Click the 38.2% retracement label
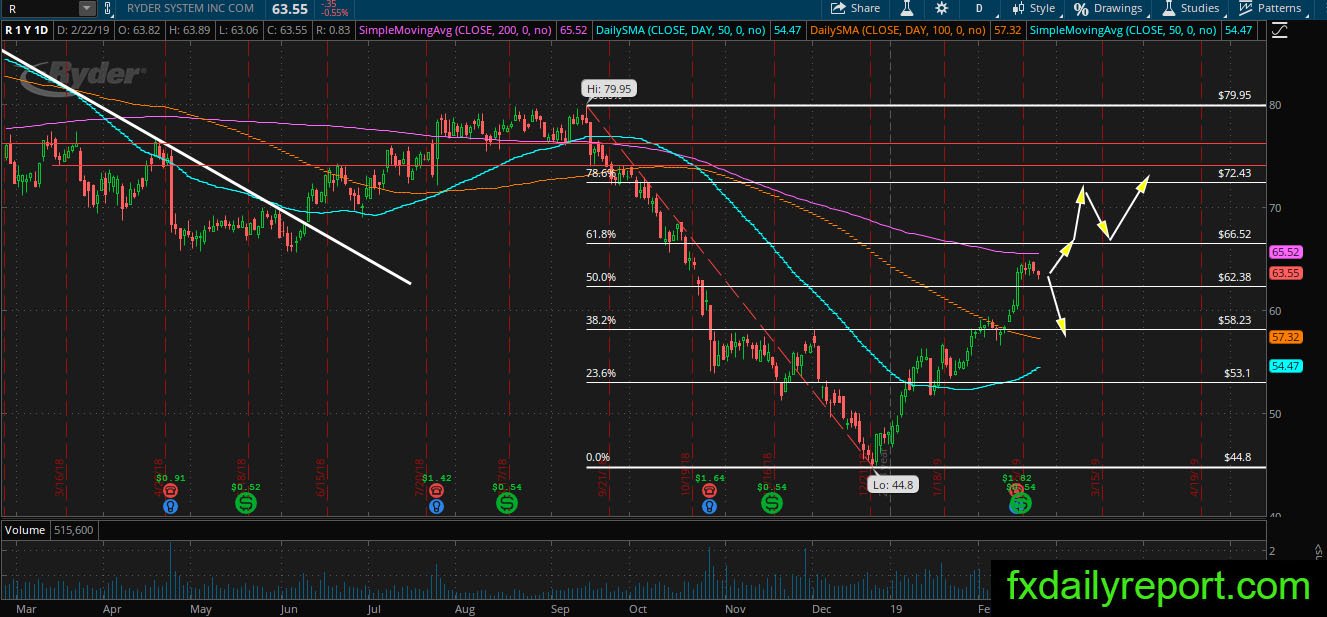1327x617 pixels. coord(601,320)
